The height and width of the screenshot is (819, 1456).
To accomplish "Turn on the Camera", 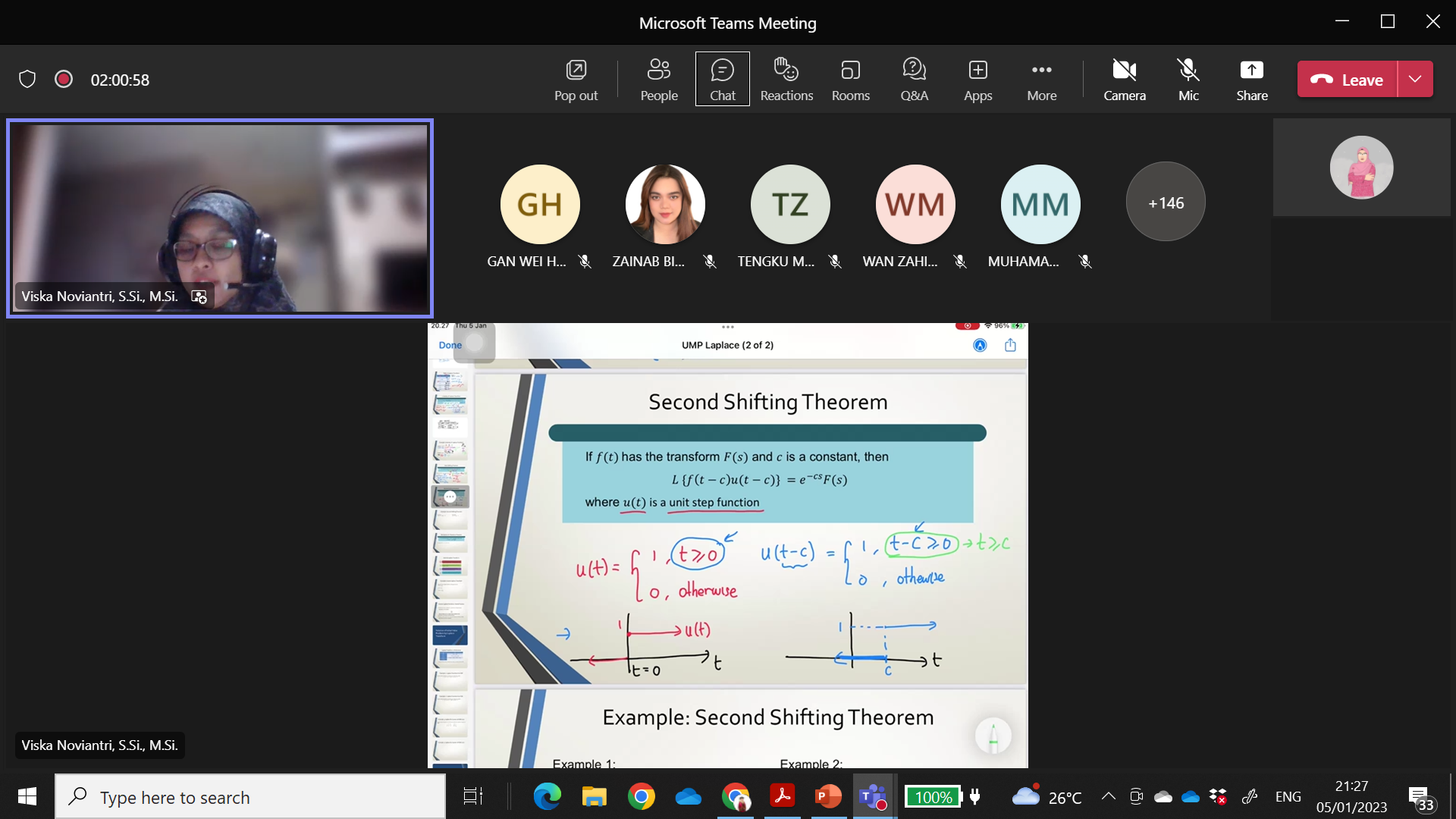I will point(1124,80).
